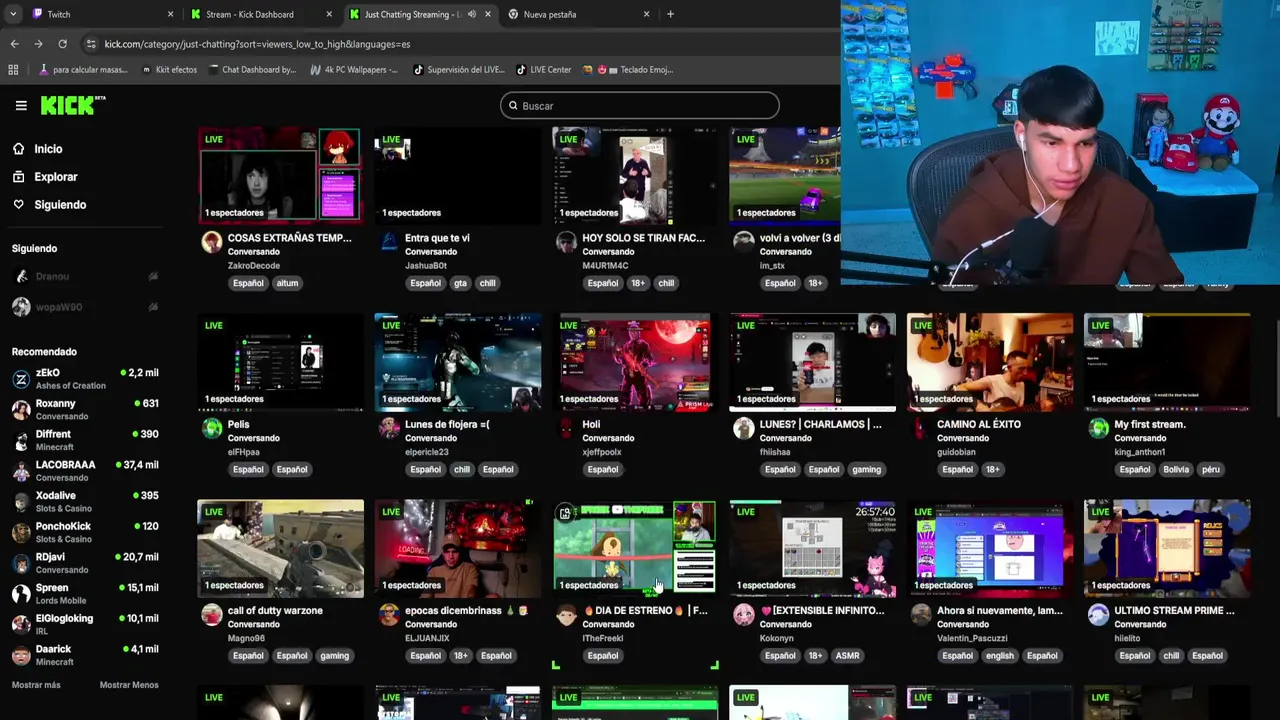1280x720 pixels.
Task: Click the 'english' tag on Valentin_Pascuzzi
Action: pos(999,656)
